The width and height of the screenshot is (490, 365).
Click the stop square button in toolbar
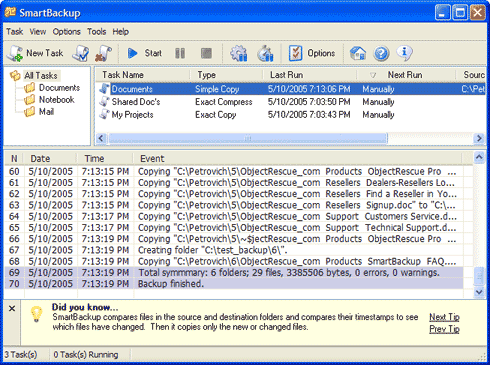coord(206,53)
